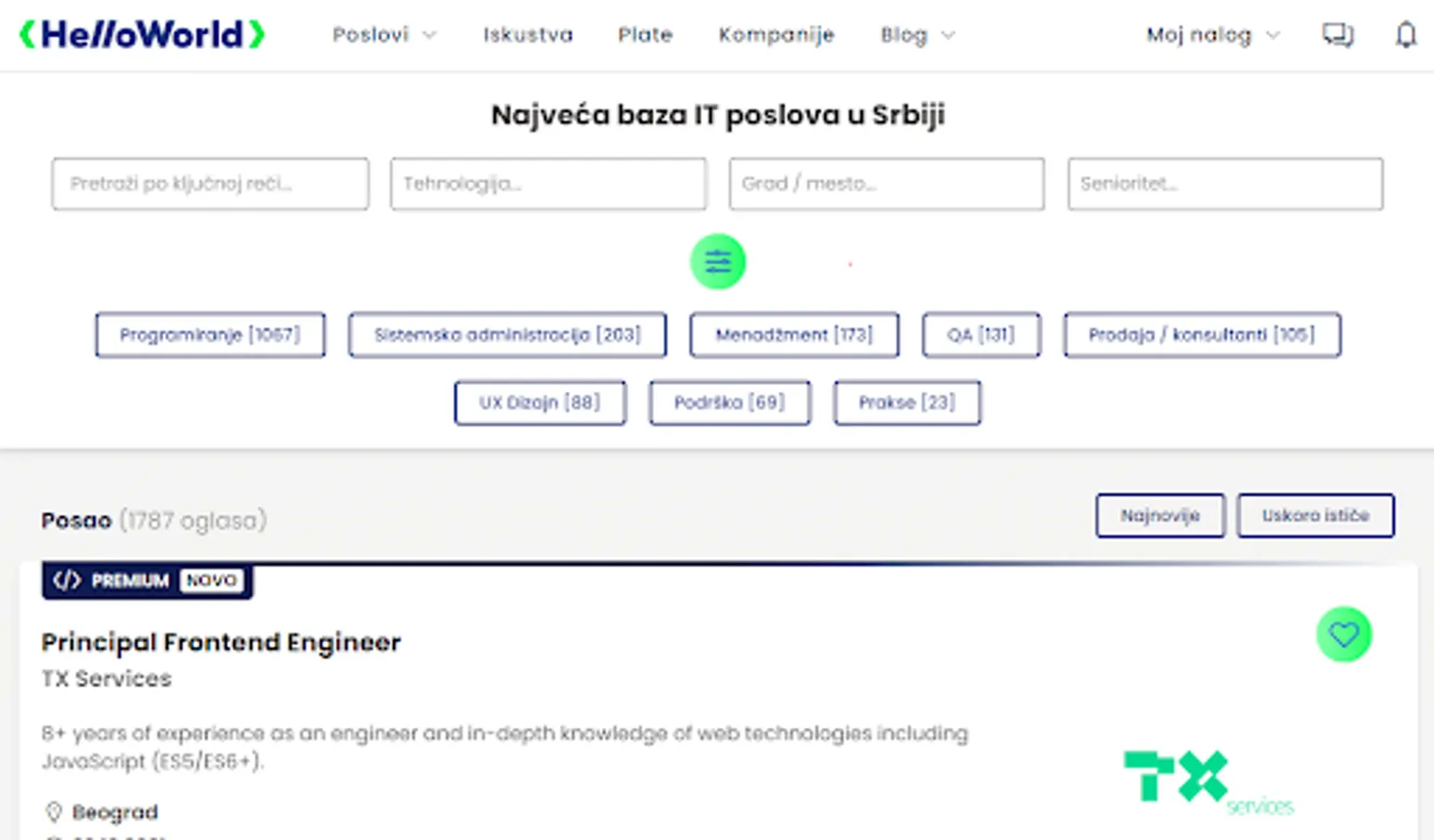
Task: Open the Kompanije menu item
Action: click(x=776, y=35)
